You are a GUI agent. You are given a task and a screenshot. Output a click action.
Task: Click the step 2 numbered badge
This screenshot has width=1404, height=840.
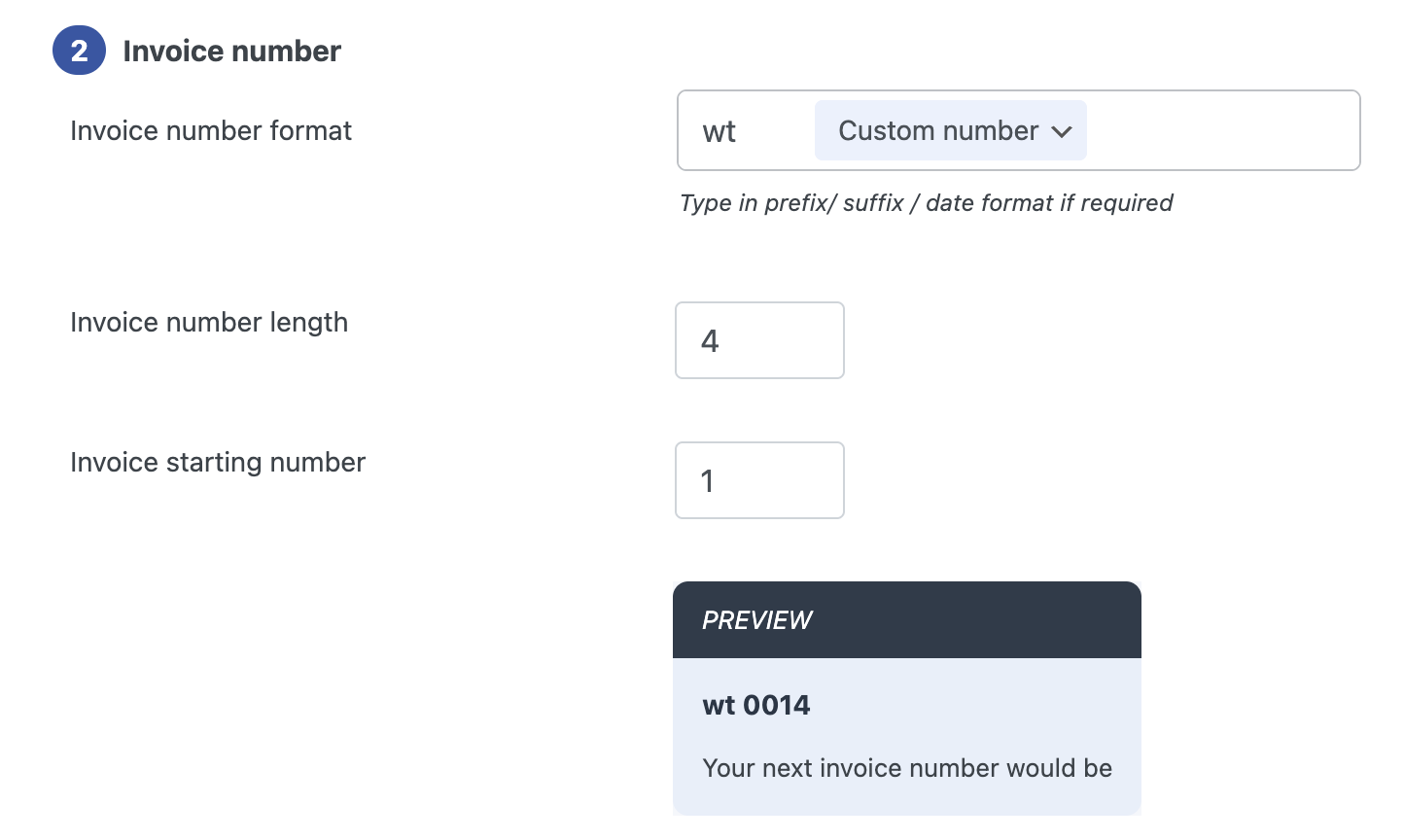coord(79,50)
